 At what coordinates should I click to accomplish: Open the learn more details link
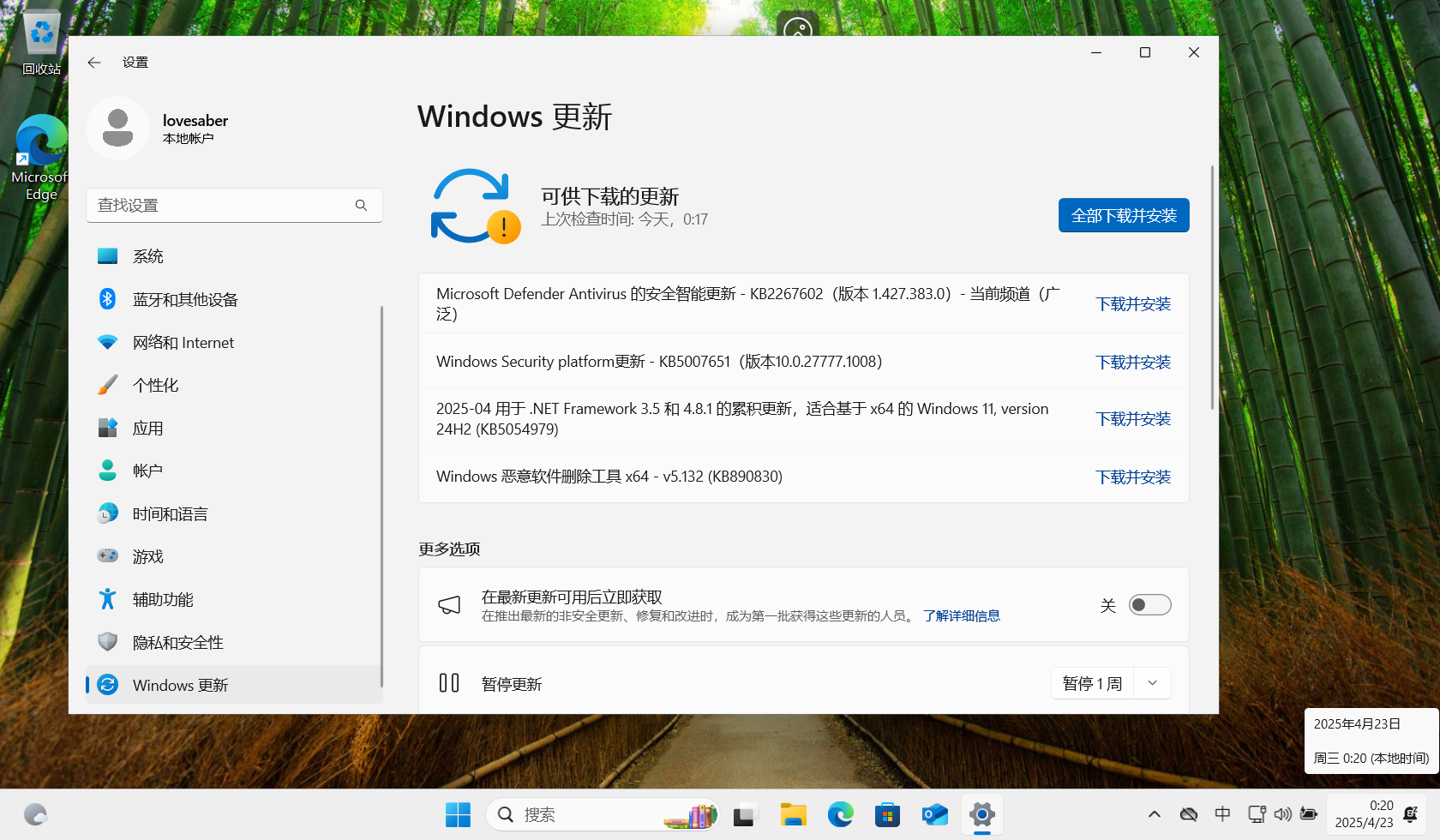[961, 616]
